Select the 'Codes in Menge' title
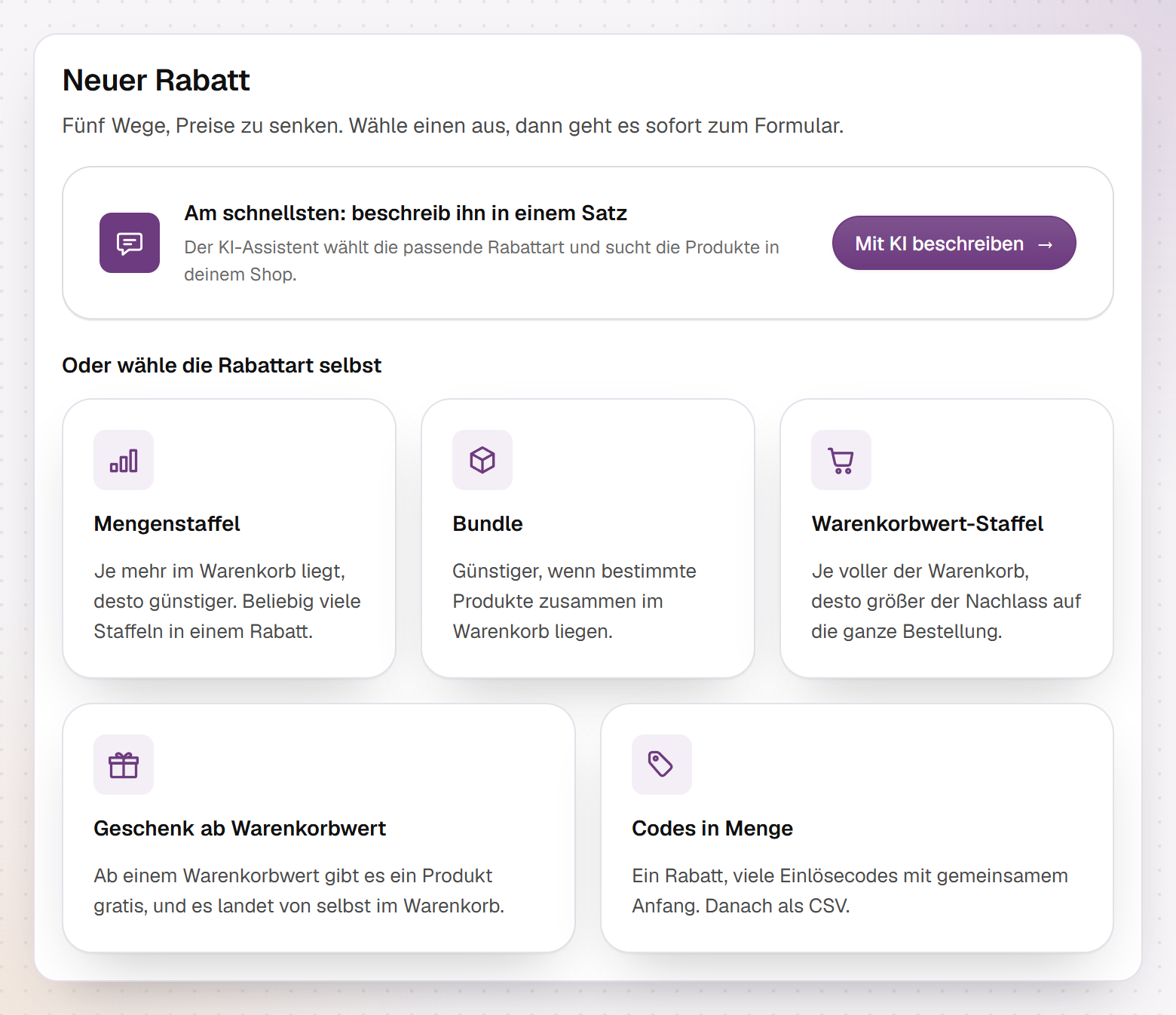1176x1015 pixels. 712,828
